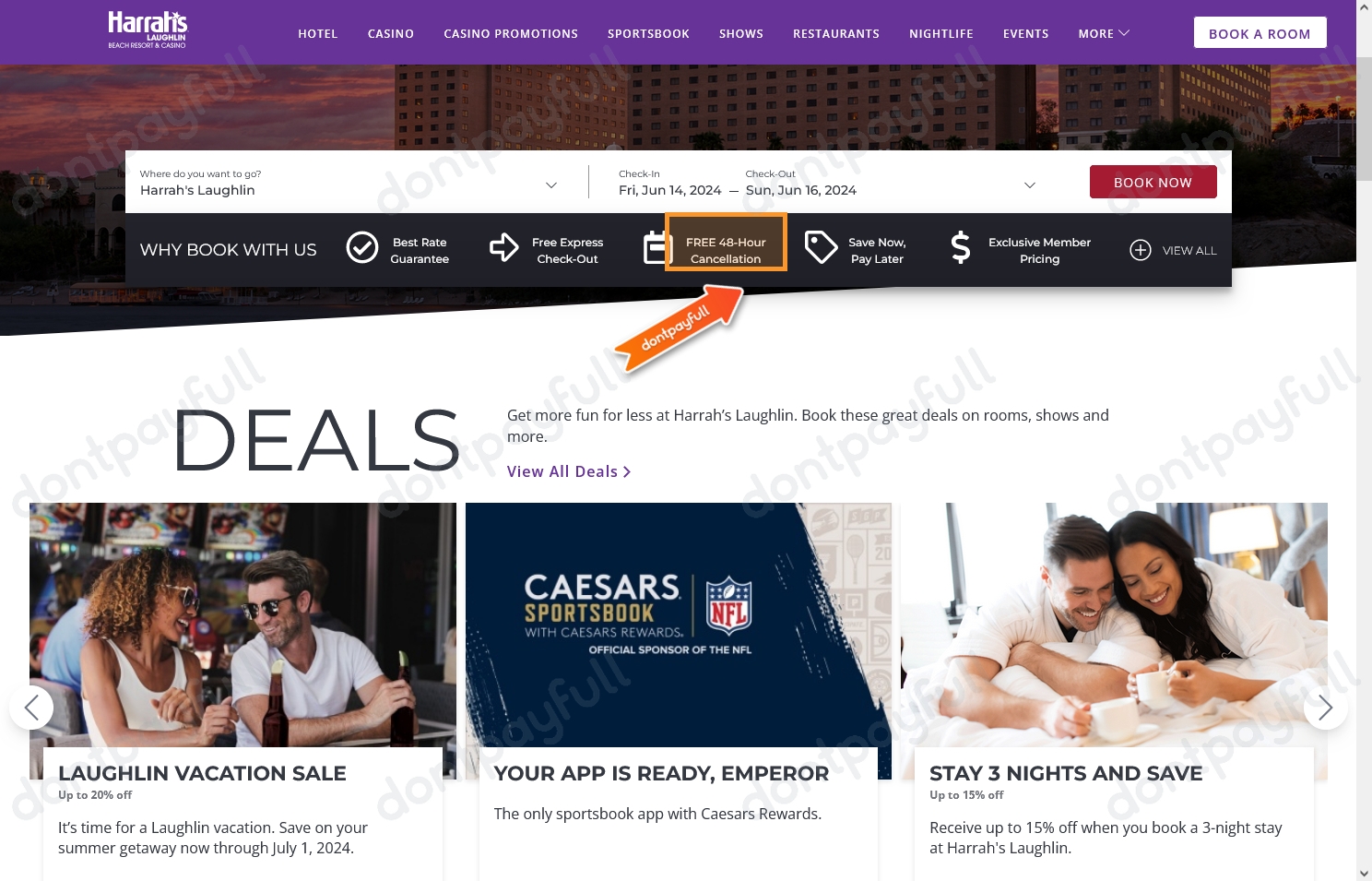Open the Casino Promotions menu item

(x=511, y=33)
